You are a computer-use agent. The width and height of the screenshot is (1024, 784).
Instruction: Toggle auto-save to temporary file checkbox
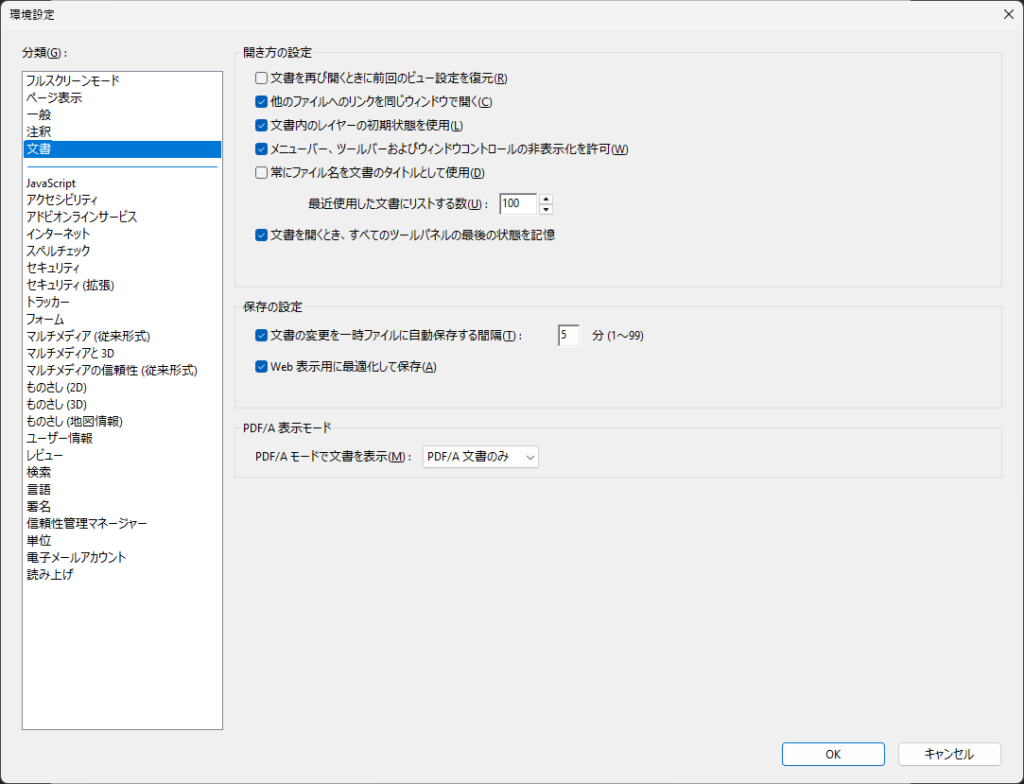[261, 336]
